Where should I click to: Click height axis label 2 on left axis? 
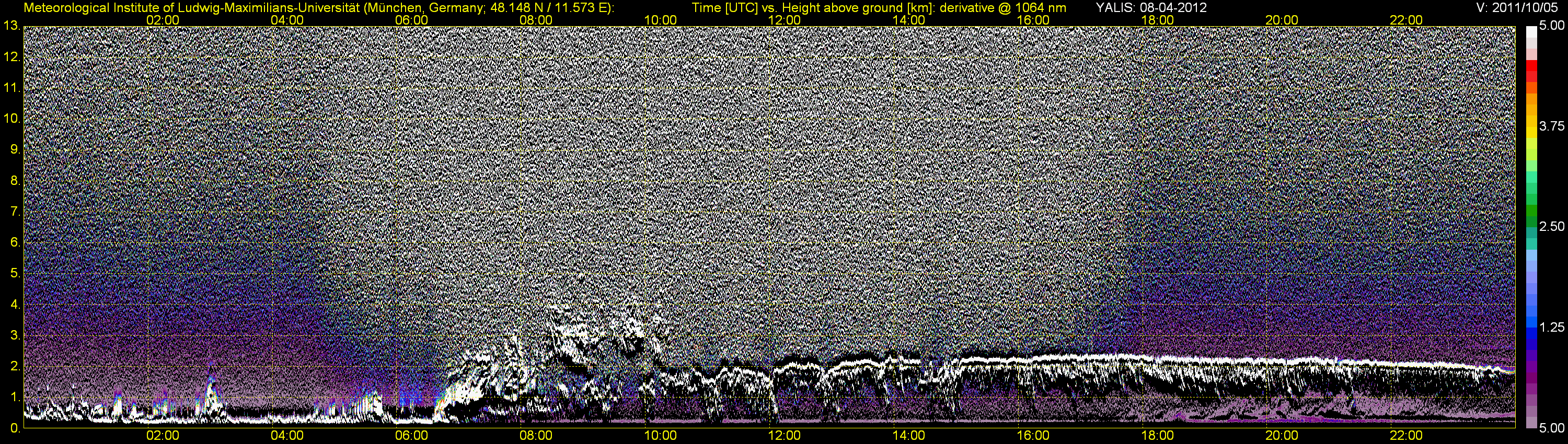15,367
